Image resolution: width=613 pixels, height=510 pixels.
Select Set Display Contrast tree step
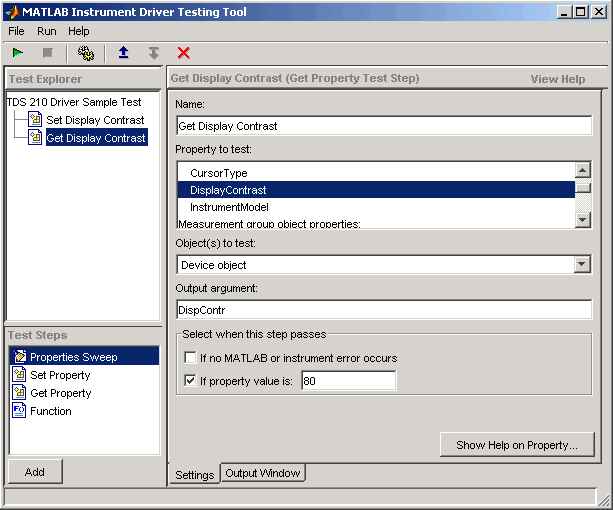click(x=95, y=120)
